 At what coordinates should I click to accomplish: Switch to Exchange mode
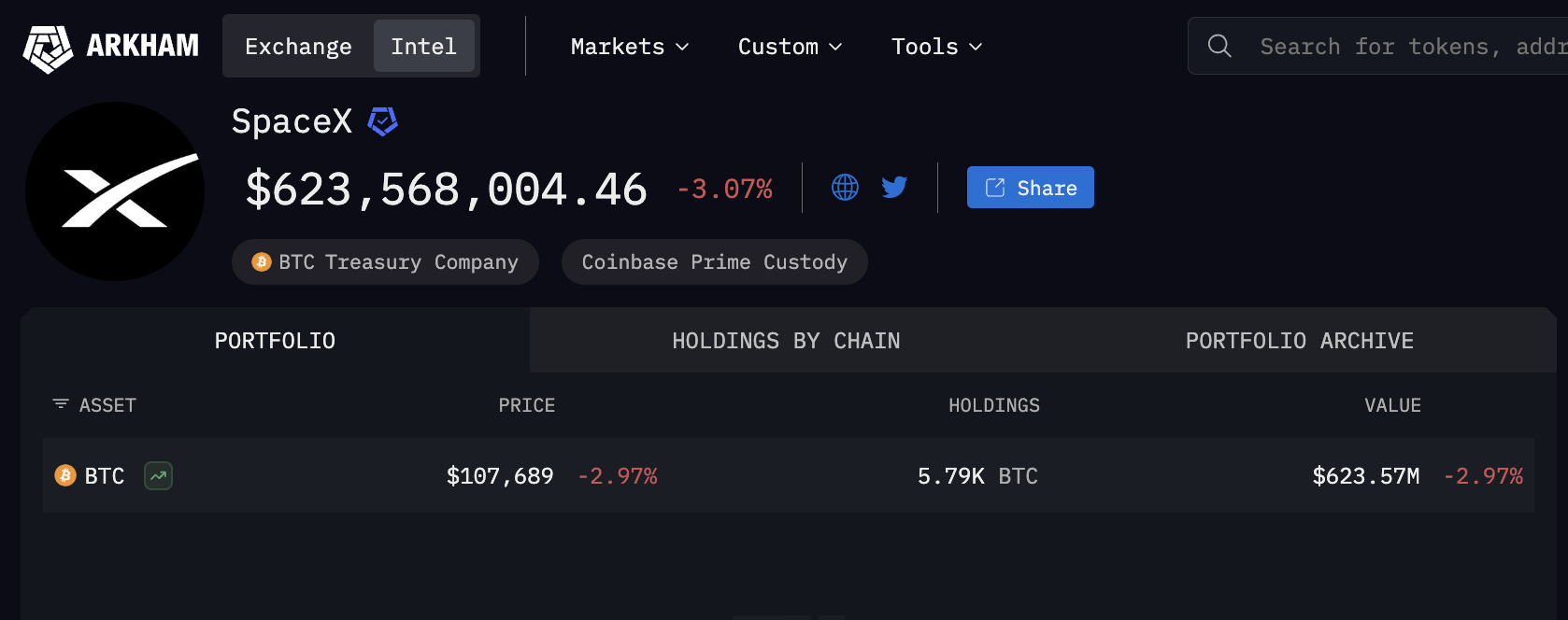[298, 47]
